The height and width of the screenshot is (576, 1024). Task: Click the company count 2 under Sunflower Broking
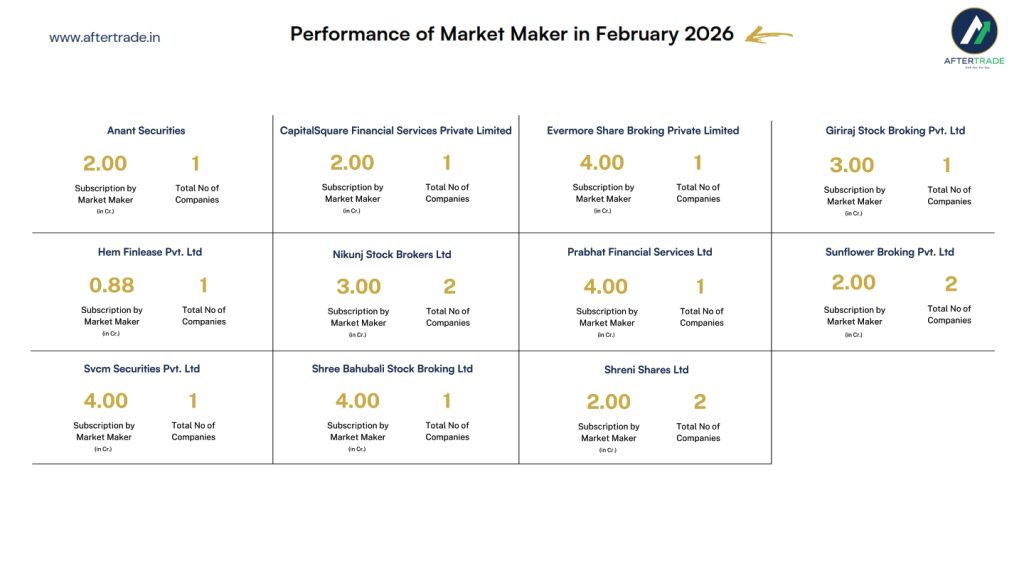coord(951,284)
